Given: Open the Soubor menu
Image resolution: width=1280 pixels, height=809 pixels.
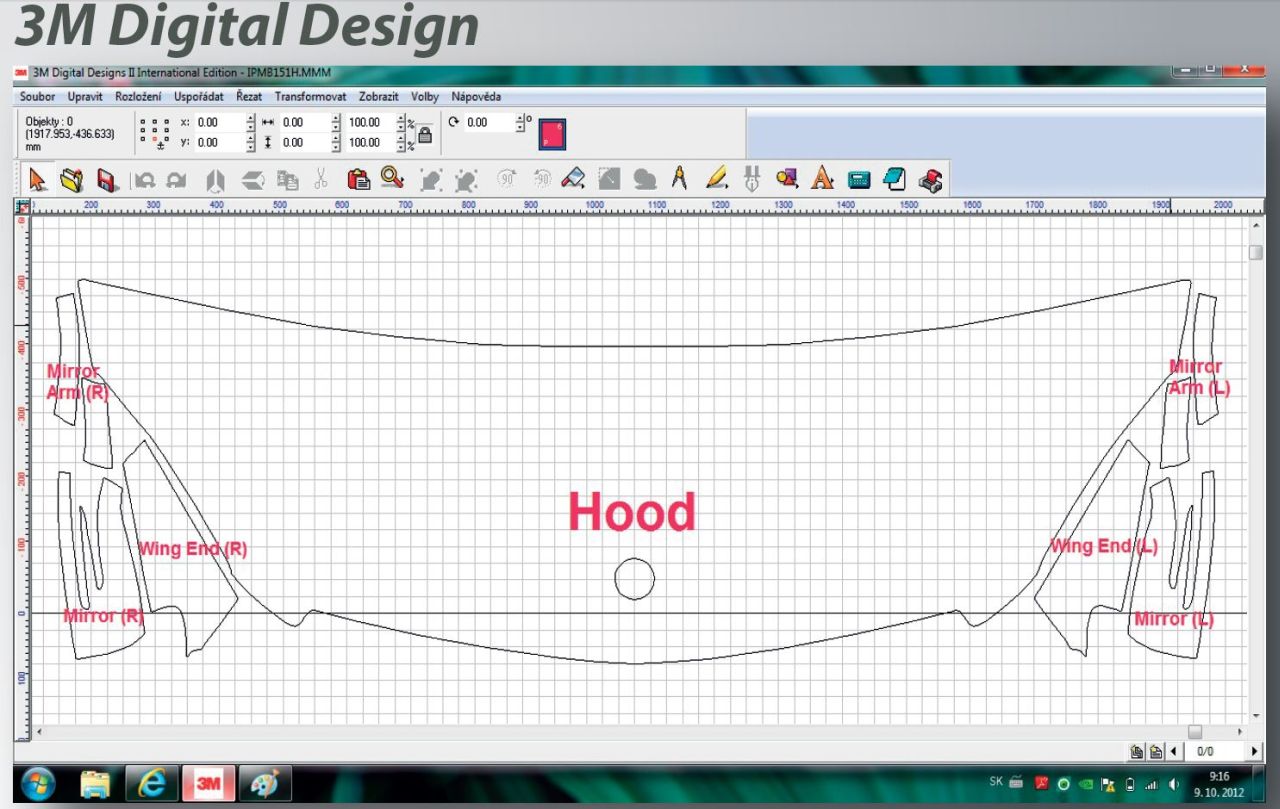Looking at the screenshot, I should coord(38,97).
